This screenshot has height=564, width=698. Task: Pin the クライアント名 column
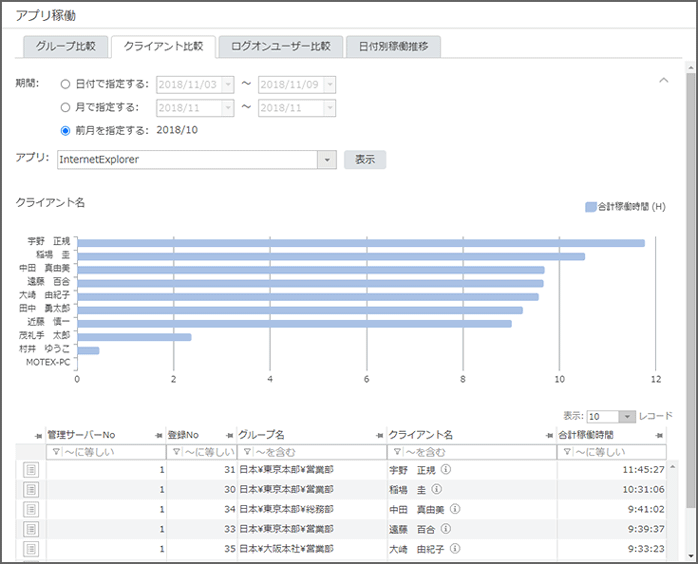549,435
